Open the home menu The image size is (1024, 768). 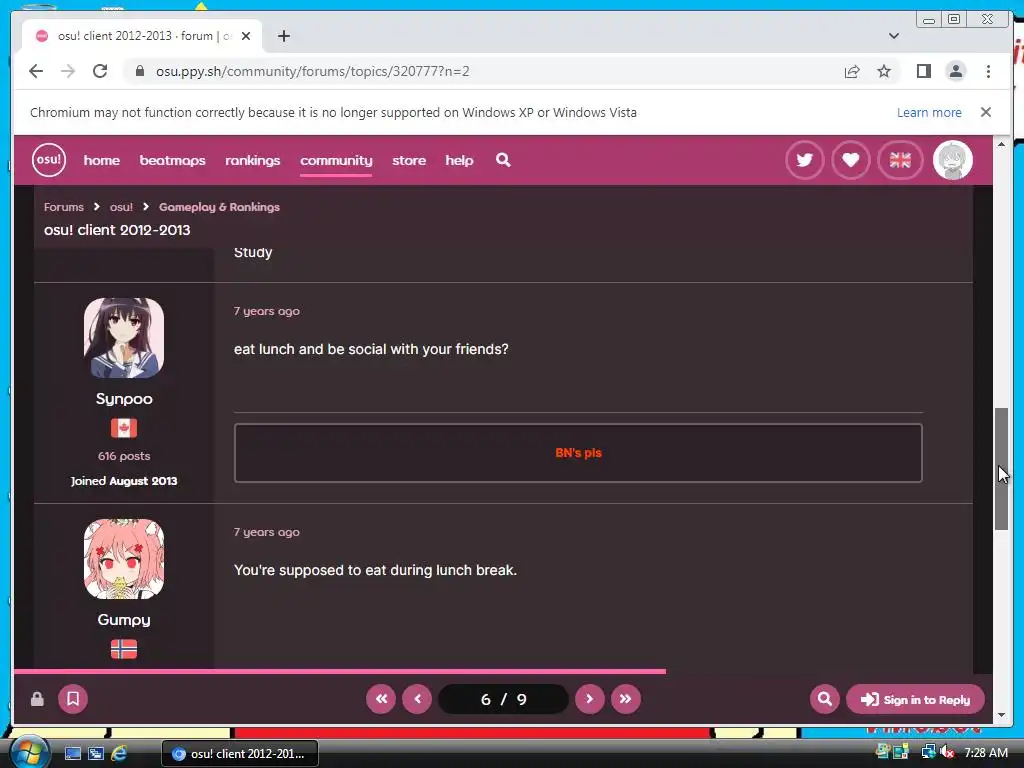click(102, 160)
